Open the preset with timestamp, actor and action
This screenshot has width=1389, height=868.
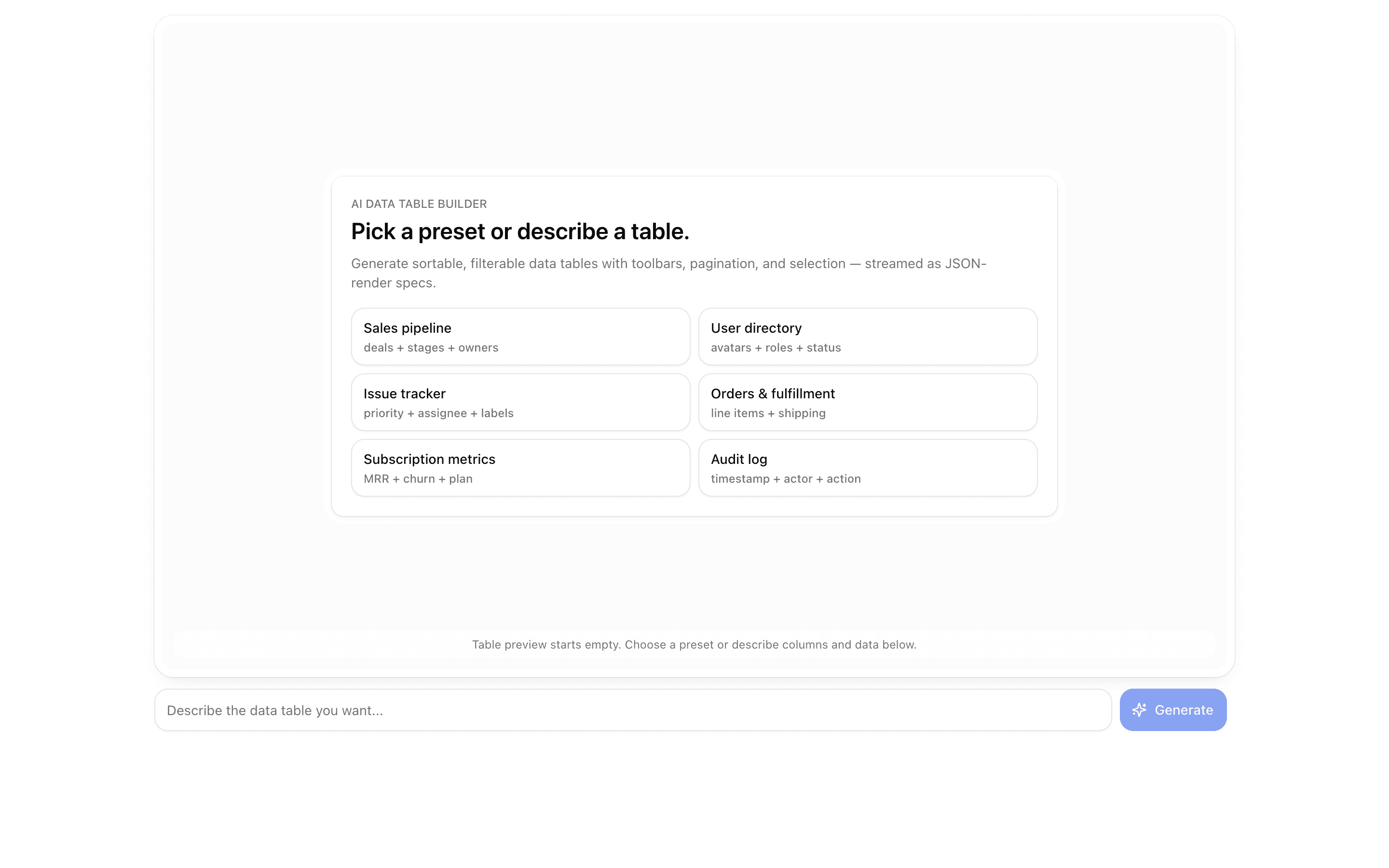point(867,467)
